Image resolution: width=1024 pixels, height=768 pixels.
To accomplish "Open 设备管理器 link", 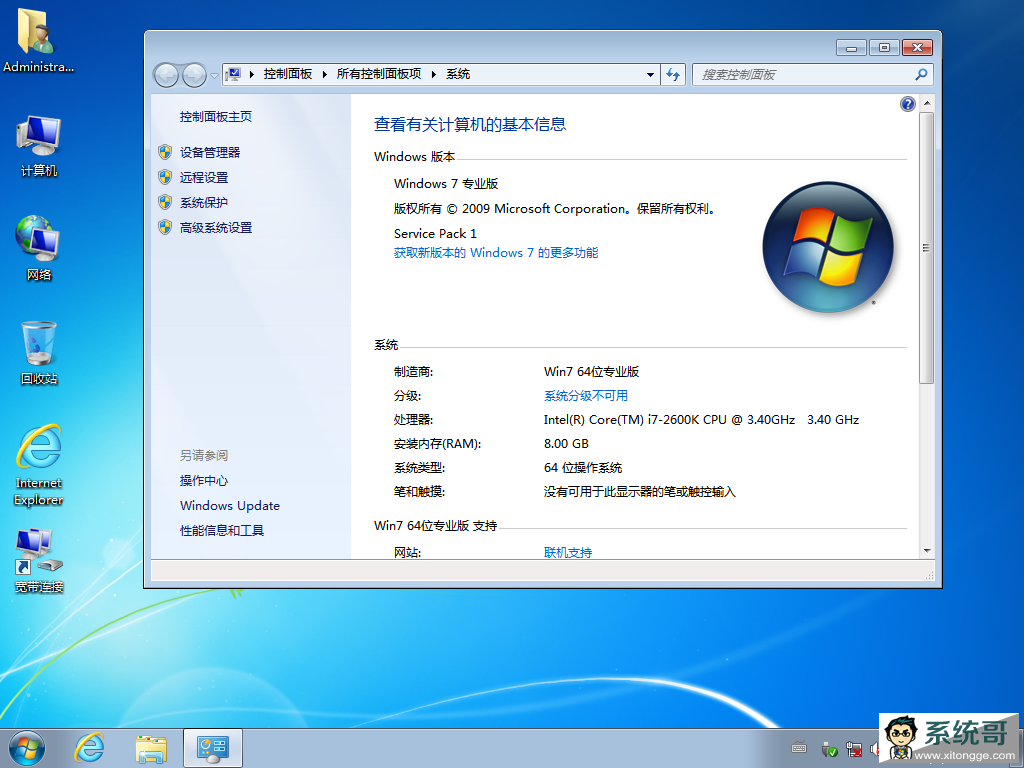I will click(x=210, y=152).
